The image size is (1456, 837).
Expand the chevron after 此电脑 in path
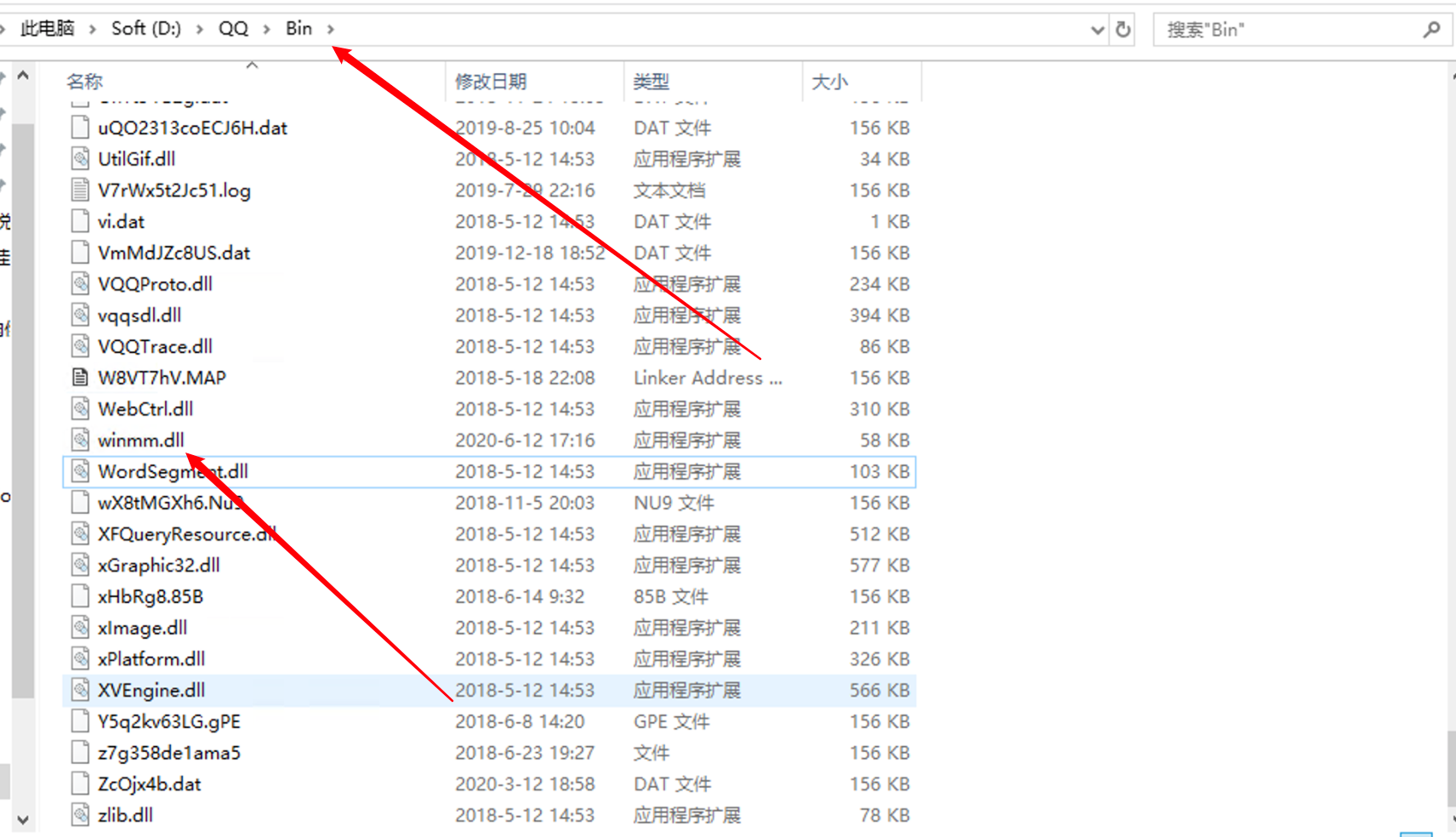92,30
